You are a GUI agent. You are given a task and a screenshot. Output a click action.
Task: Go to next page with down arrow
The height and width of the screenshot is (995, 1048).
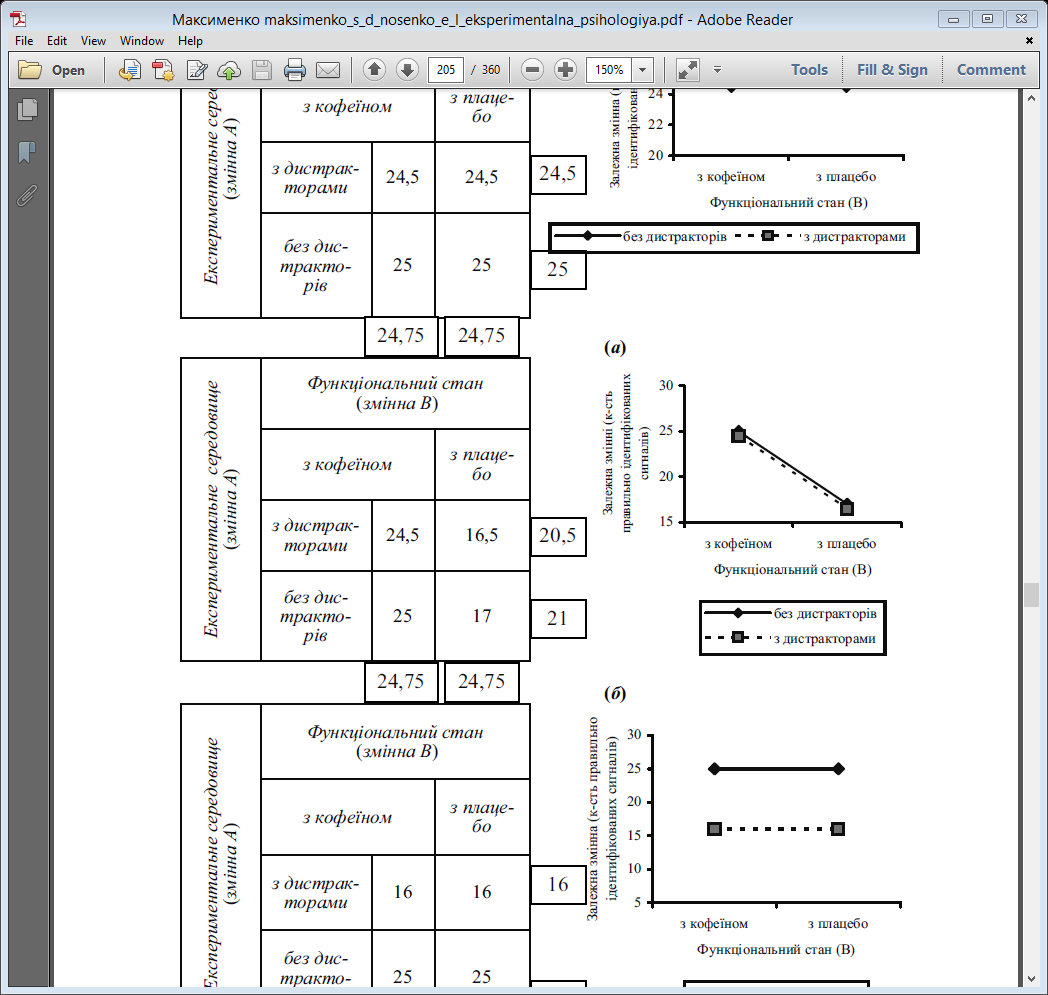click(x=407, y=69)
